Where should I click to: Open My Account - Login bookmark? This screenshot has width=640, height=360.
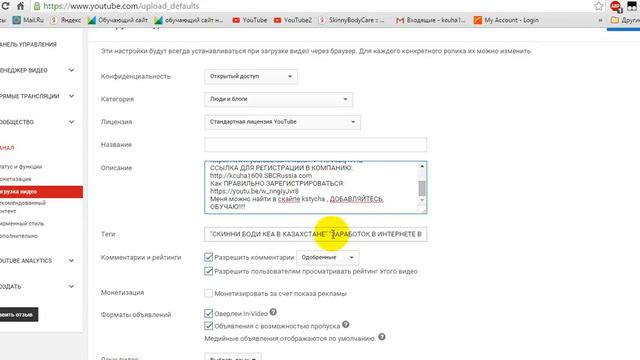point(506,20)
